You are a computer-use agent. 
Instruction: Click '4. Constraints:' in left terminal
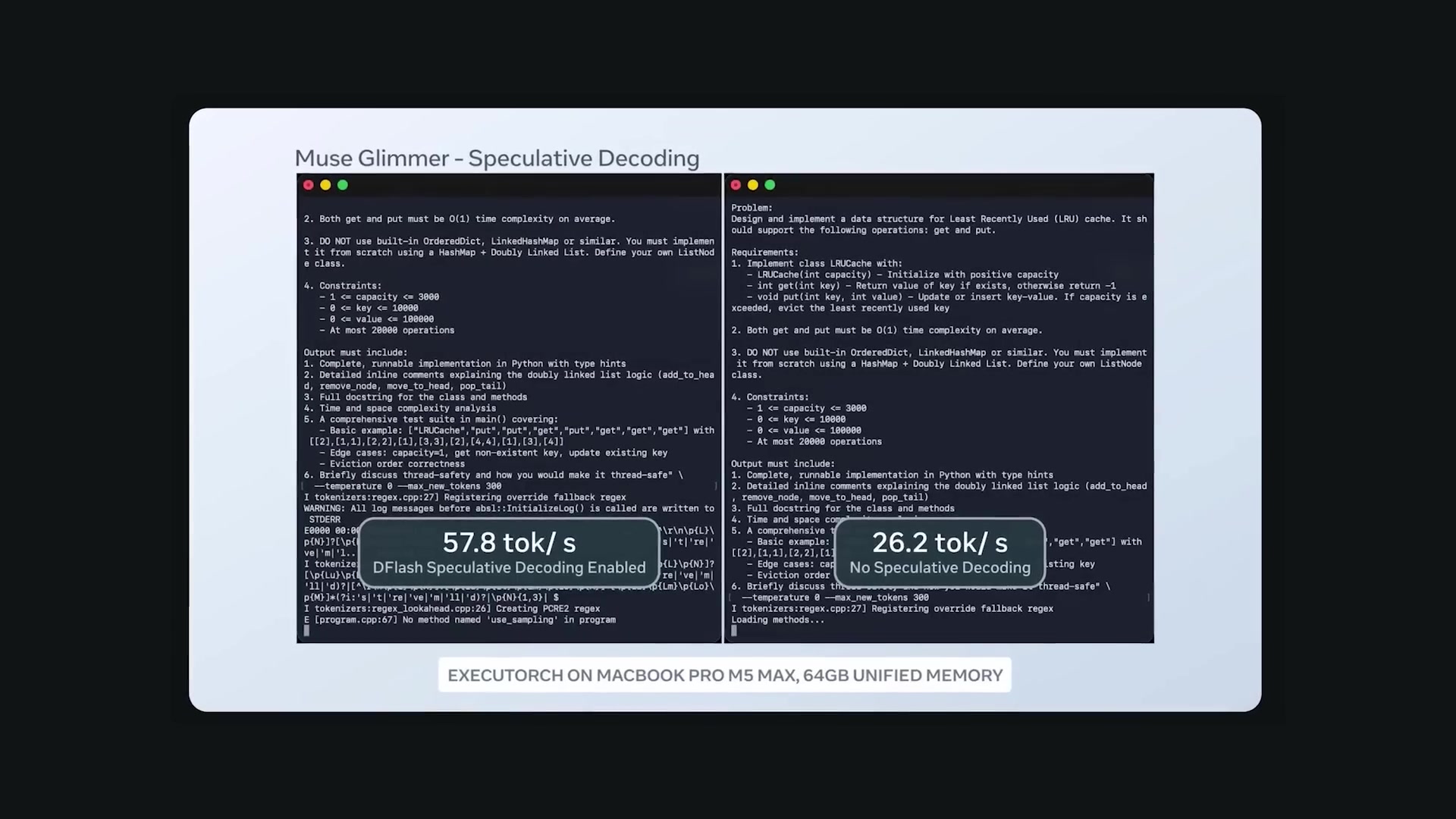click(343, 286)
